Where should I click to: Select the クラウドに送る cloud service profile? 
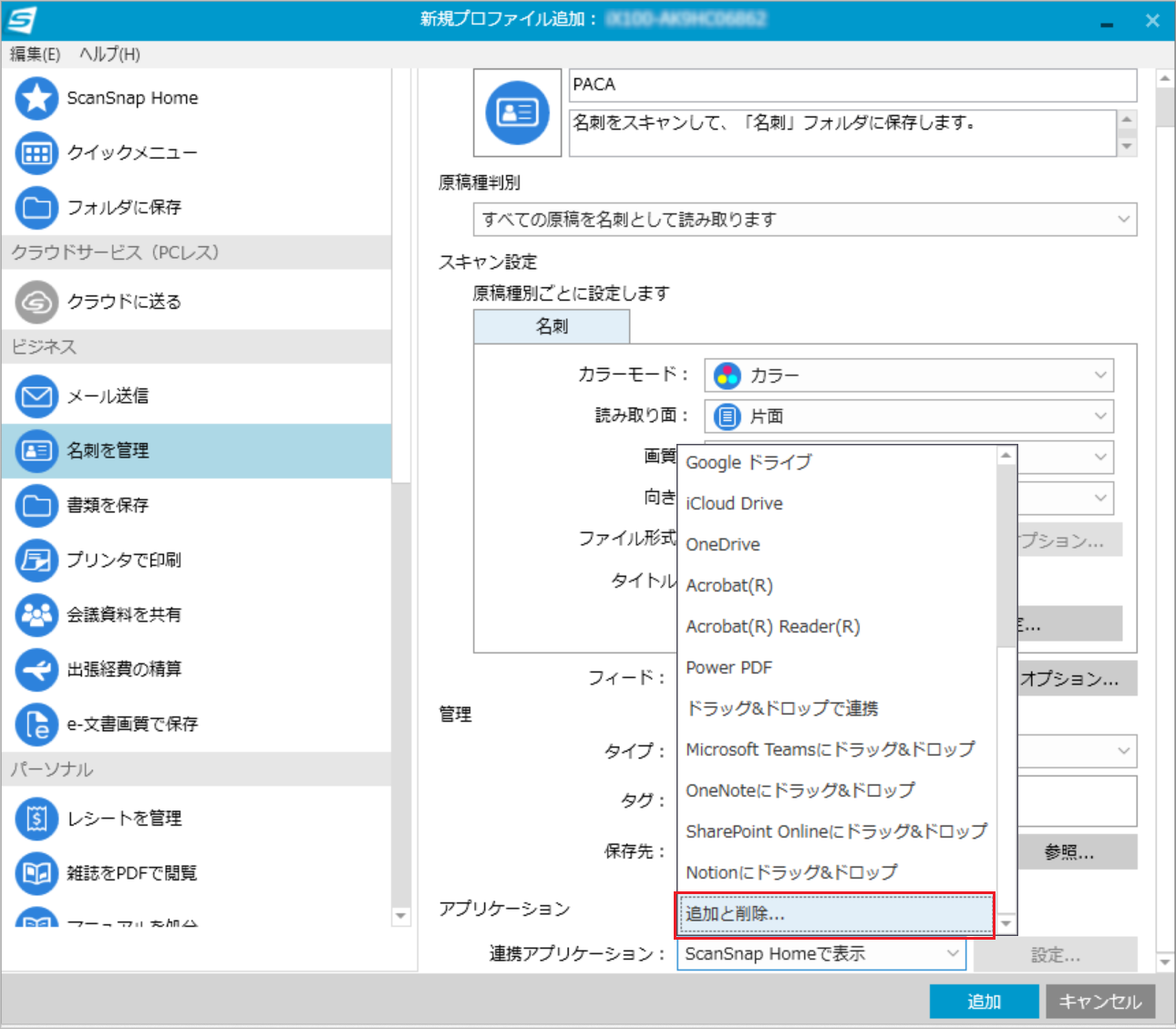tap(36, 302)
